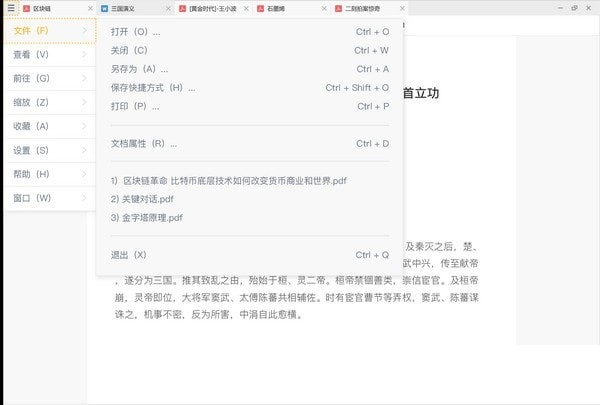
Task: Open recent file 关键对话.pdf
Action: (142, 199)
